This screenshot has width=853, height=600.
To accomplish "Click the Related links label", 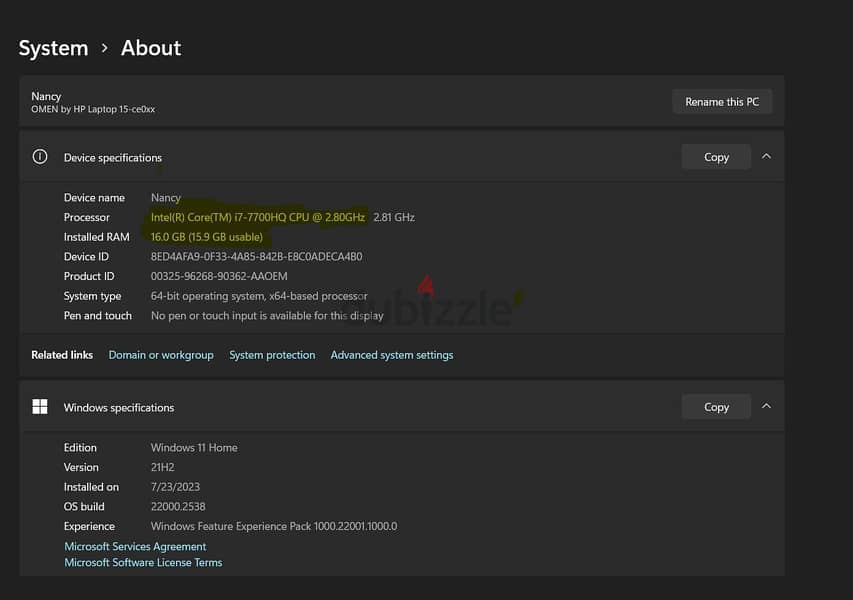I will pos(62,355).
